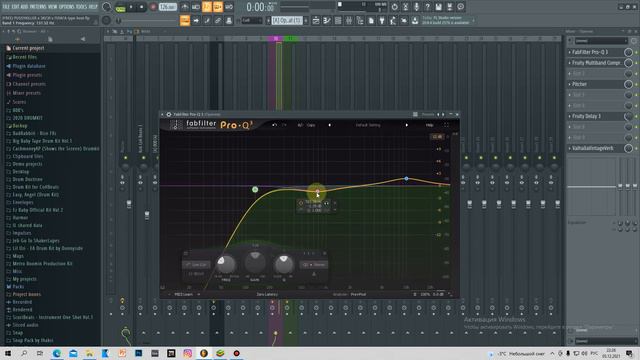Open Fruity Multiband Compressor mixer slot

click(596, 63)
